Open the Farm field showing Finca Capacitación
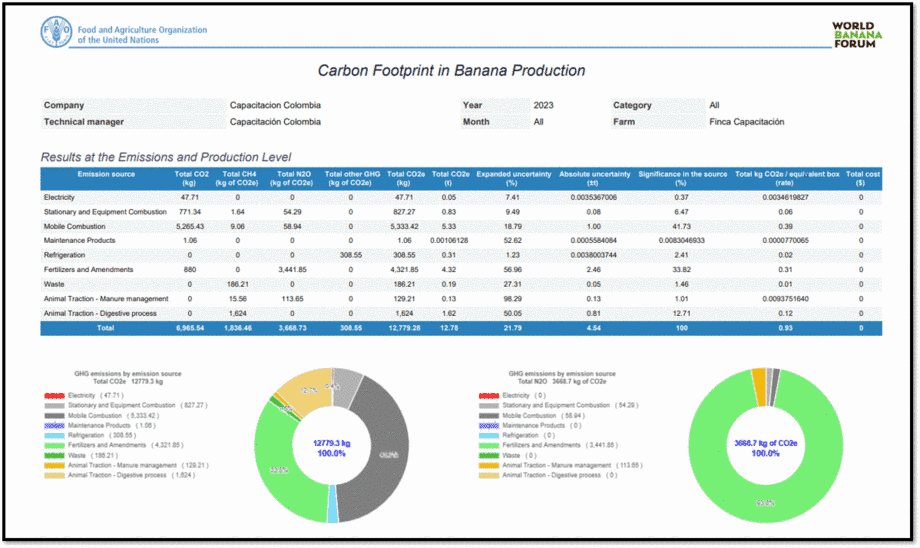 (x=746, y=122)
